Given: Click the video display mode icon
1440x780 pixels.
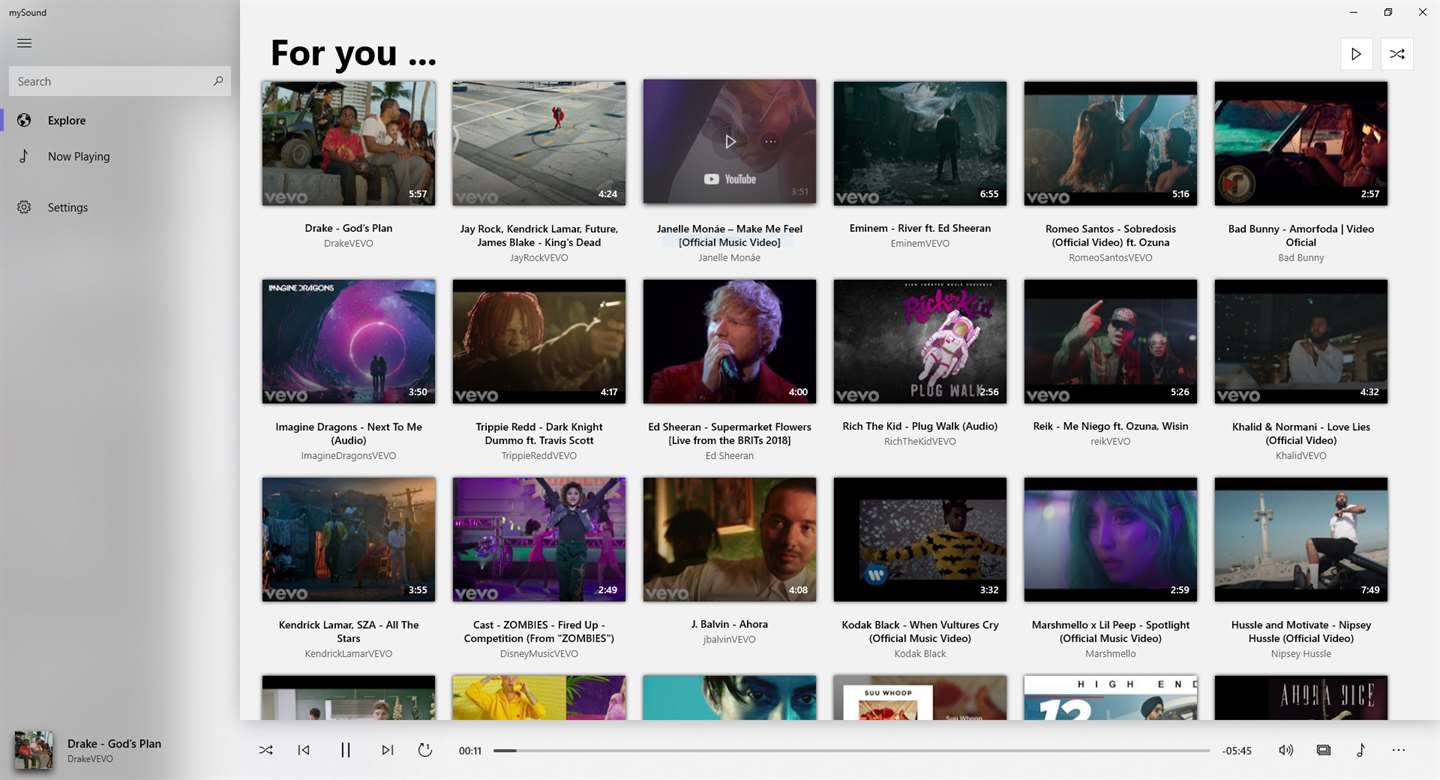Looking at the screenshot, I should [x=1323, y=750].
